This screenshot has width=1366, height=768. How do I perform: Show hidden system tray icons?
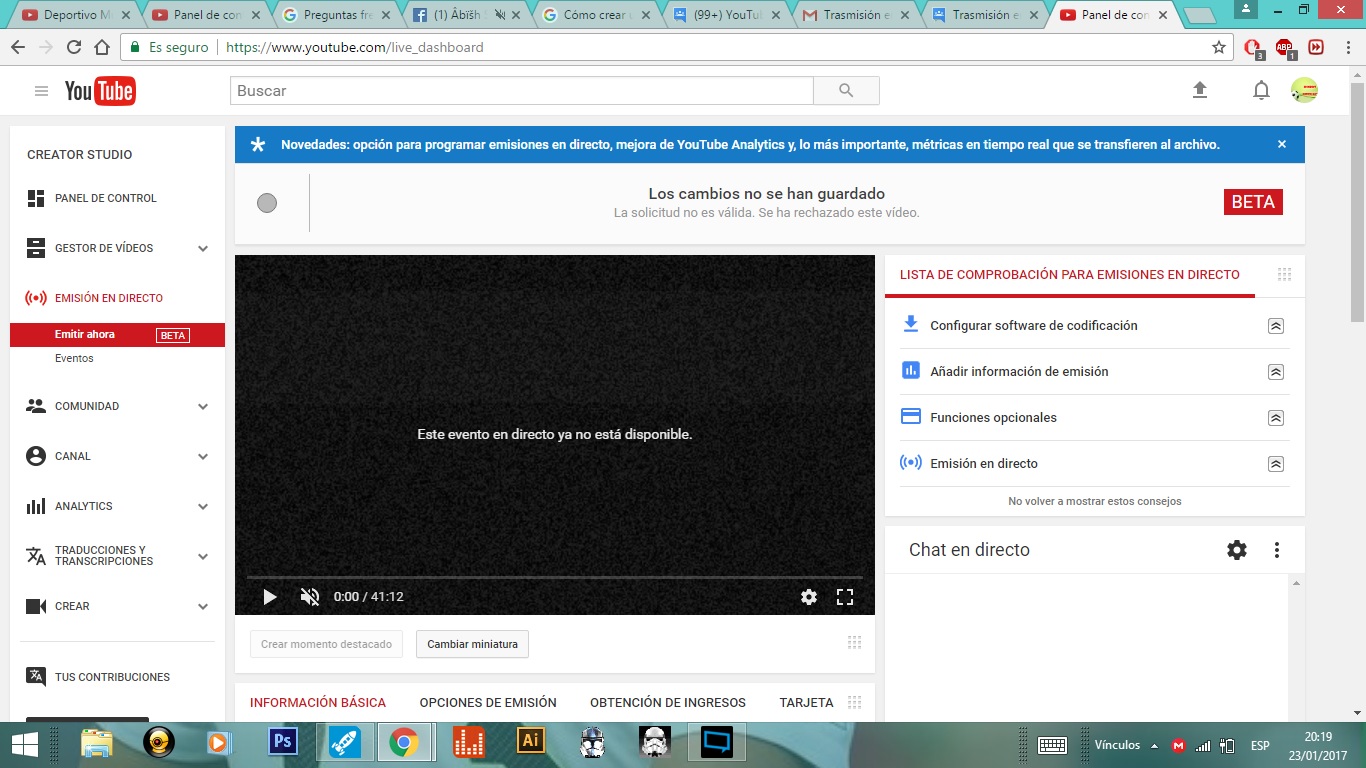[1154, 745]
